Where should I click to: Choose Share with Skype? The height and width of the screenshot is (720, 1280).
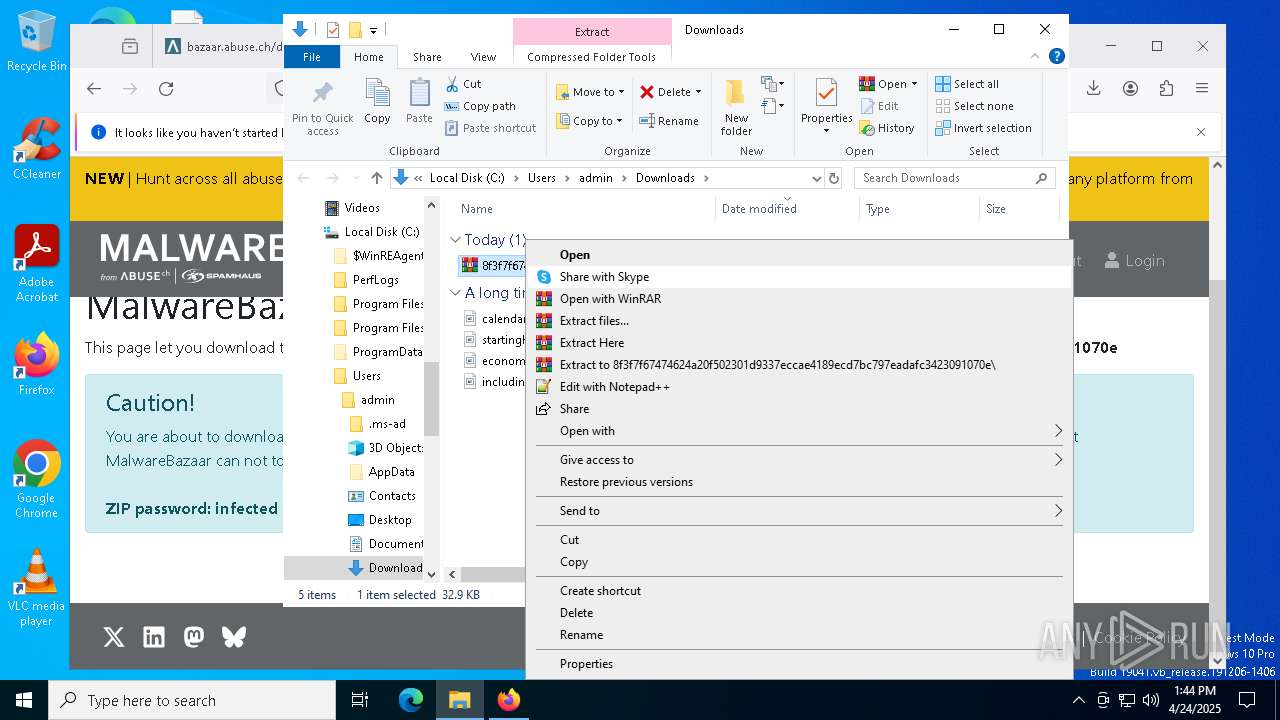point(800,277)
